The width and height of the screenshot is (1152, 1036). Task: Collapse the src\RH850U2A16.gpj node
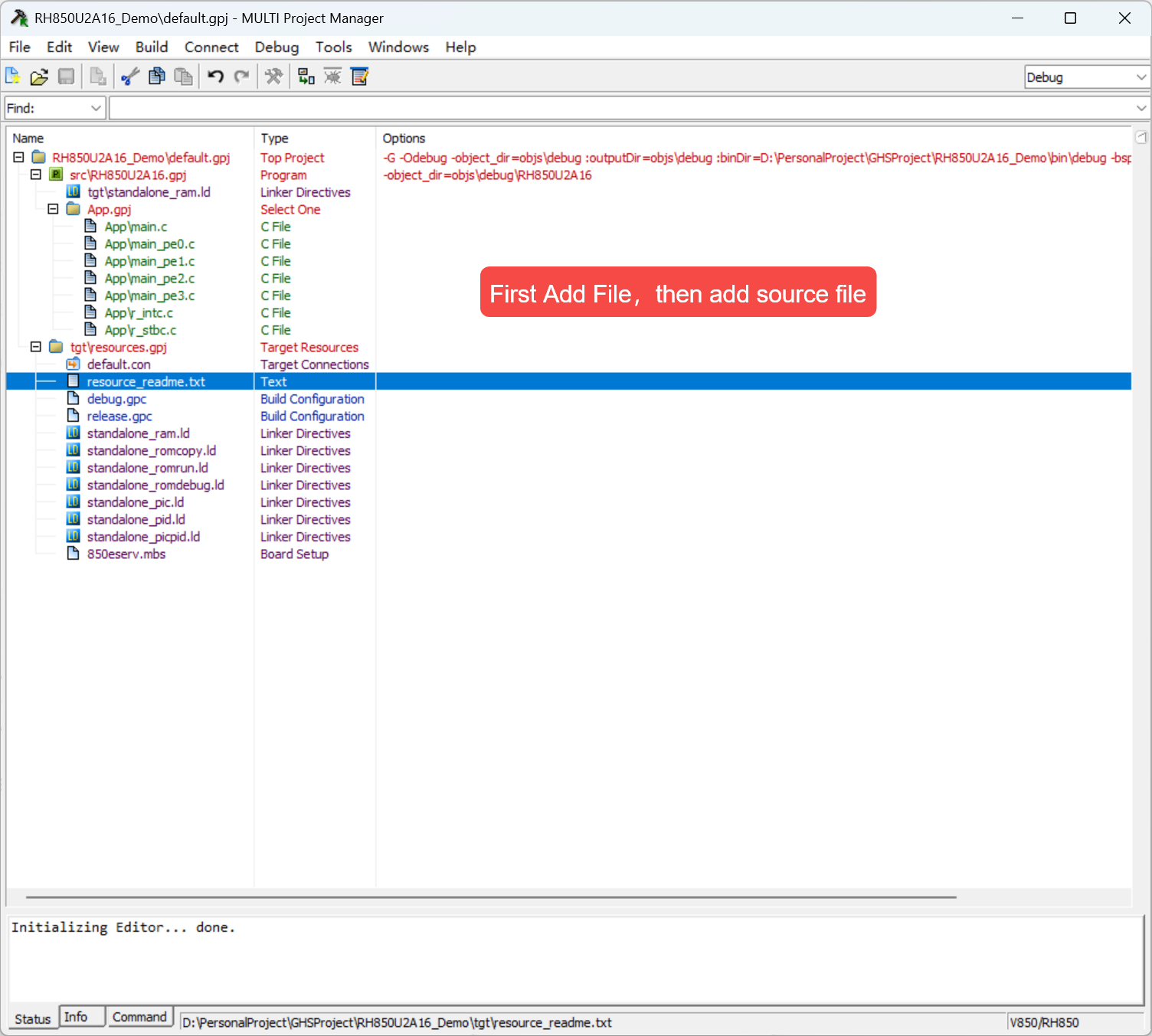[35, 175]
